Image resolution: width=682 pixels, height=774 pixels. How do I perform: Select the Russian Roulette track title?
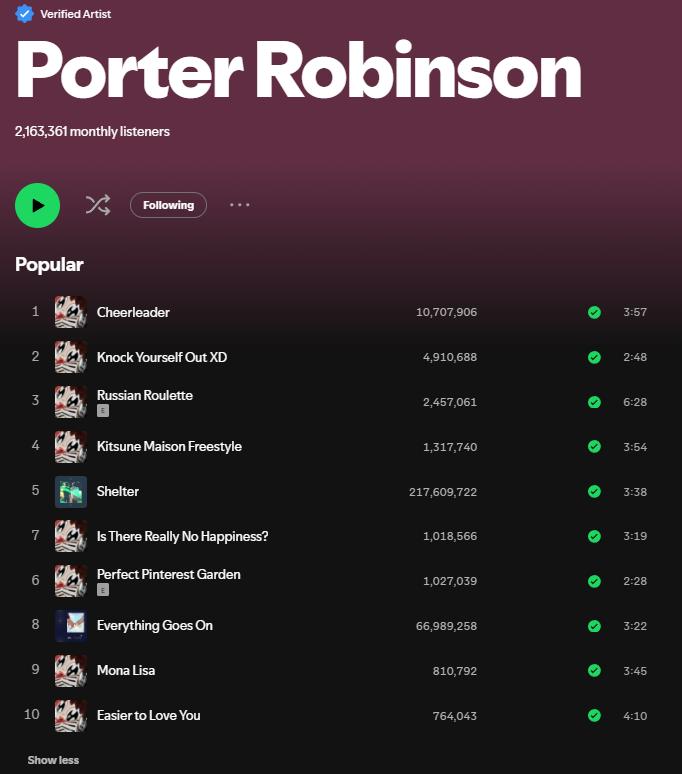(145, 395)
